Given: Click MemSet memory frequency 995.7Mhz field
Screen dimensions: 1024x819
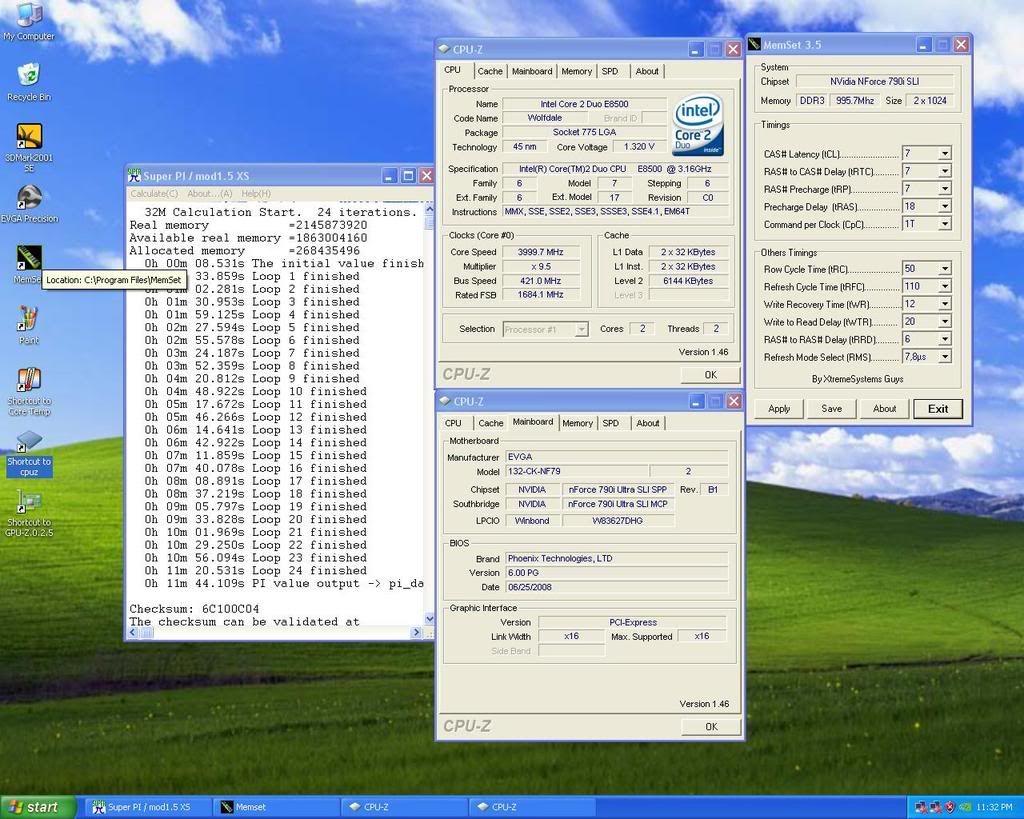Looking at the screenshot, I should (855, 101).
